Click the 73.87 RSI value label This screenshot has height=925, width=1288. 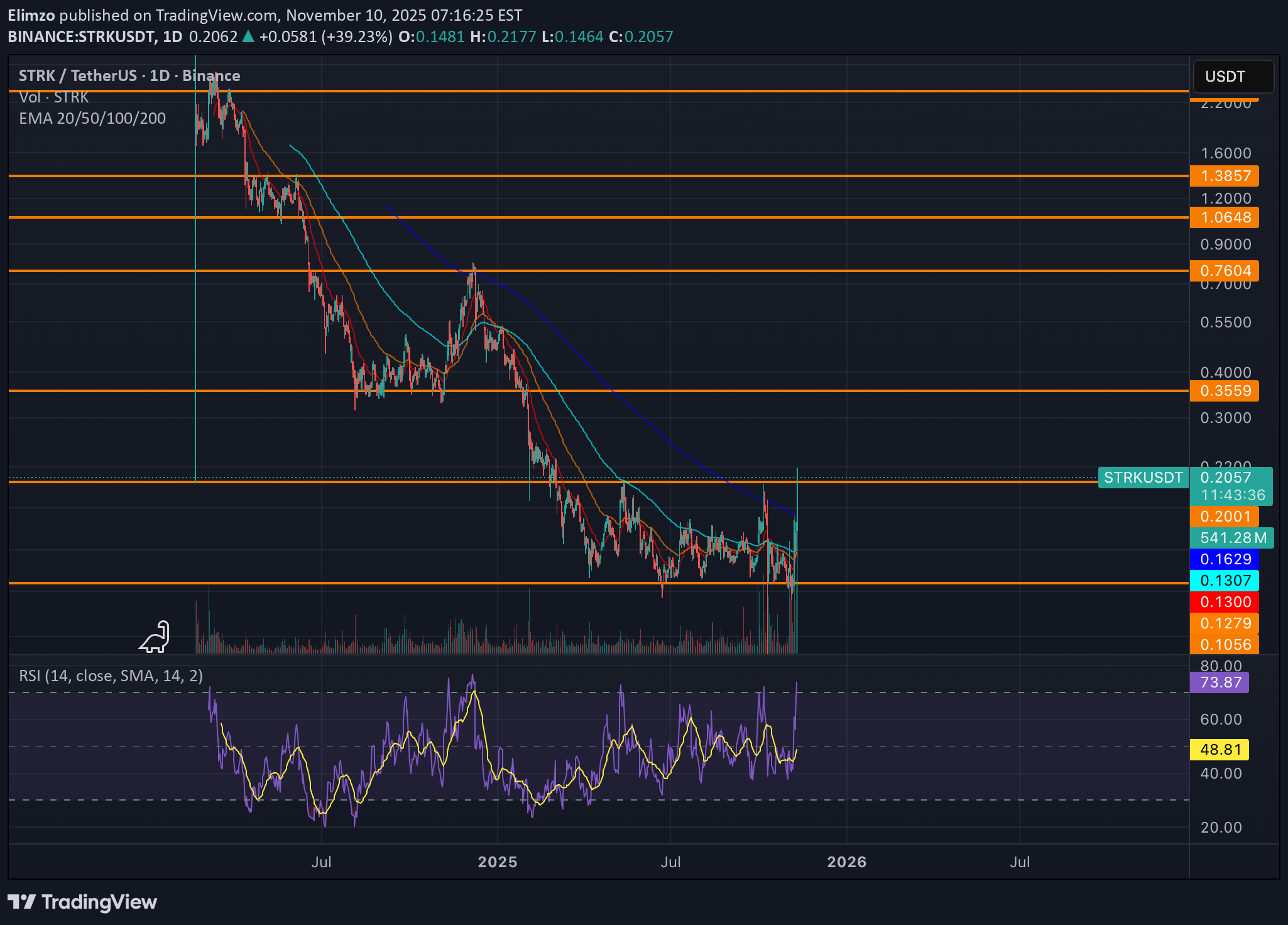(x=1220, y=682)
